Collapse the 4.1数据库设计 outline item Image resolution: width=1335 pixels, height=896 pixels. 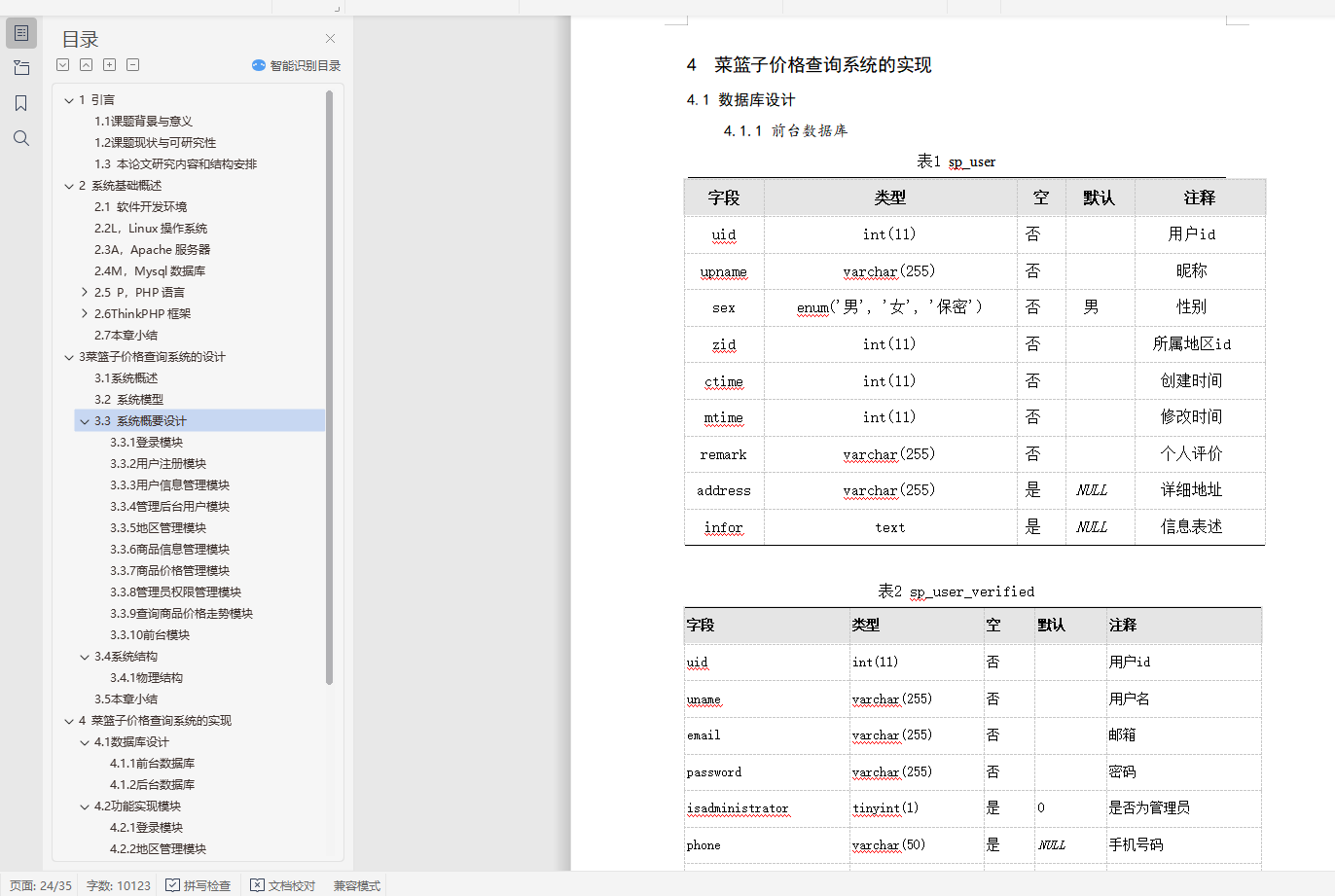pyautogui.click(x=85, y=742)
